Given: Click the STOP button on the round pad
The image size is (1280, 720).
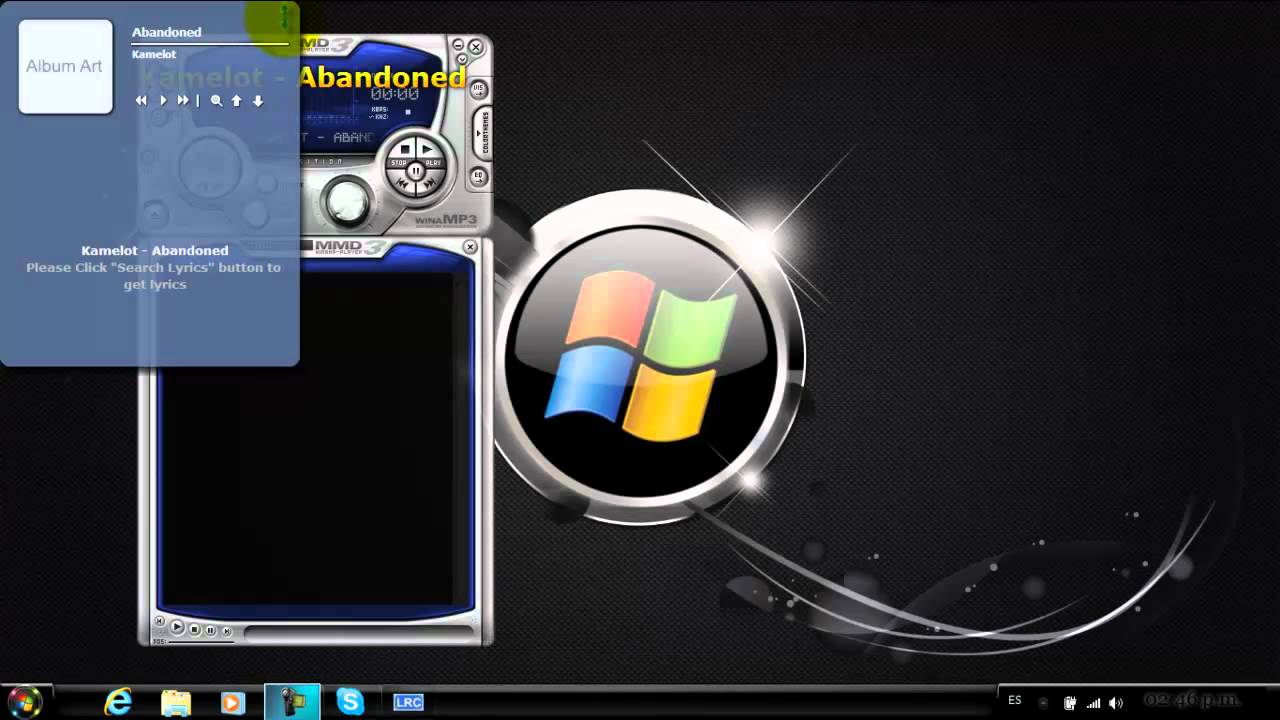Looking at the screenshot, I should [401, 153].
